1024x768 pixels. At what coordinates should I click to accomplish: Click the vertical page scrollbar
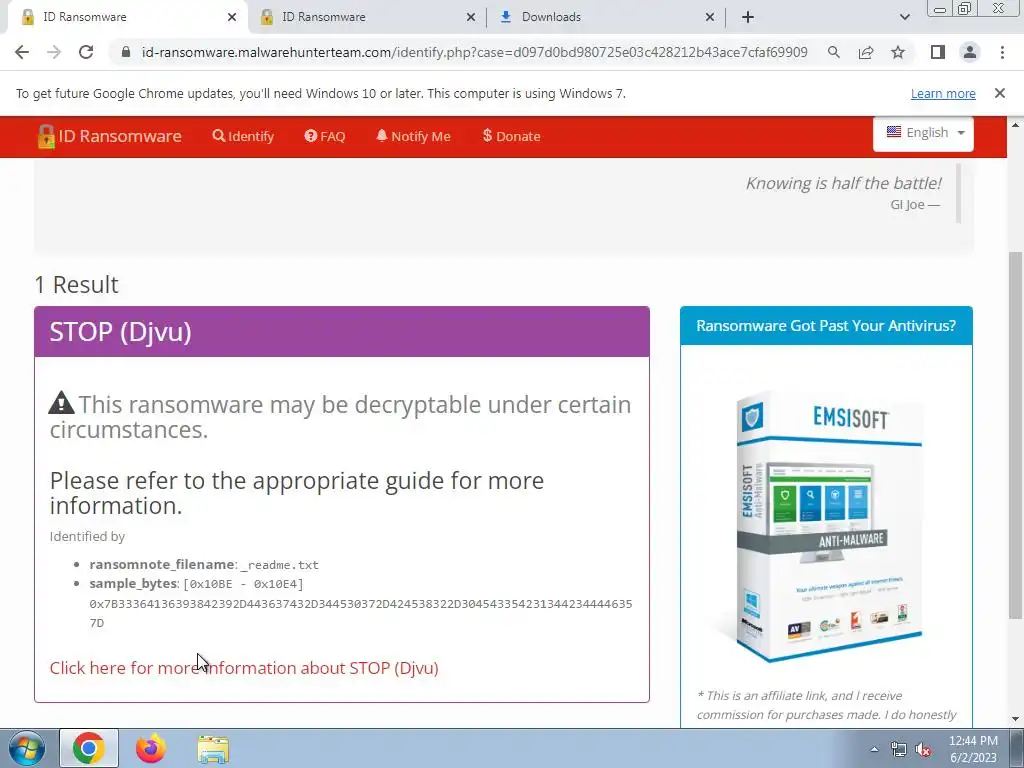click(x=1015, y=435)
